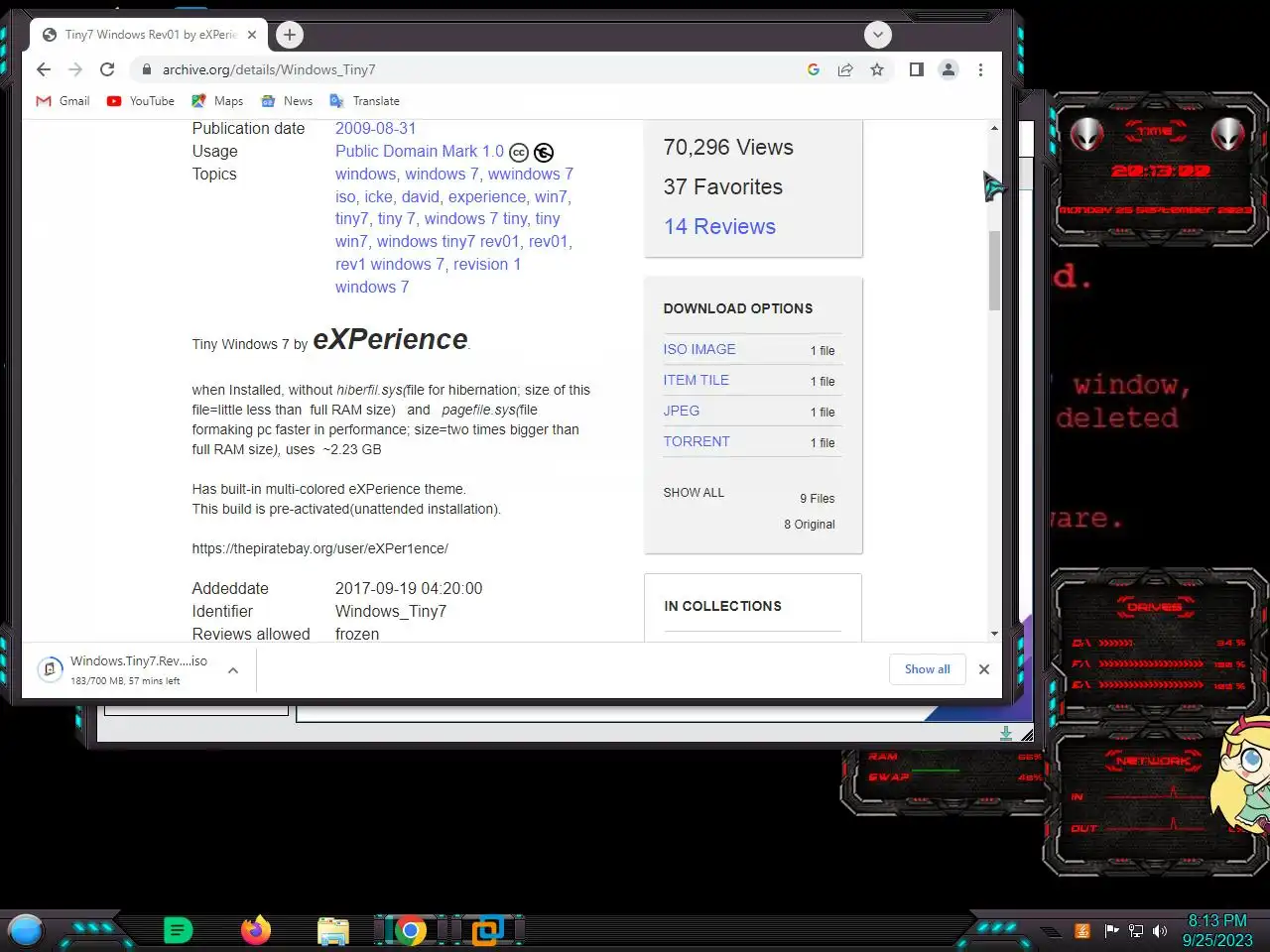Click SHOW ALL download files
Screen dimensions: 1270x952
tap(694, 492)
